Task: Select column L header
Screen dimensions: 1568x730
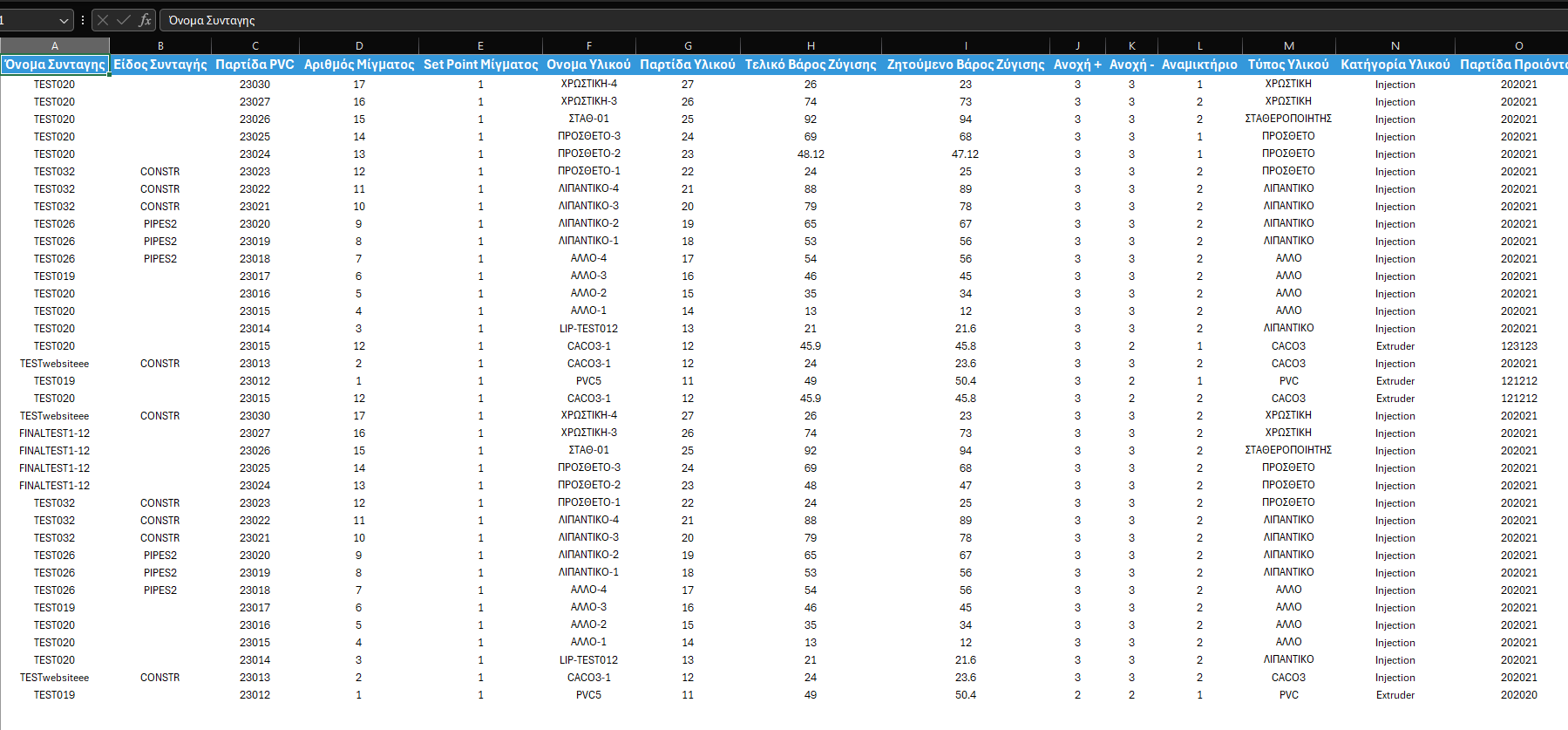Action: (1200, 45)
